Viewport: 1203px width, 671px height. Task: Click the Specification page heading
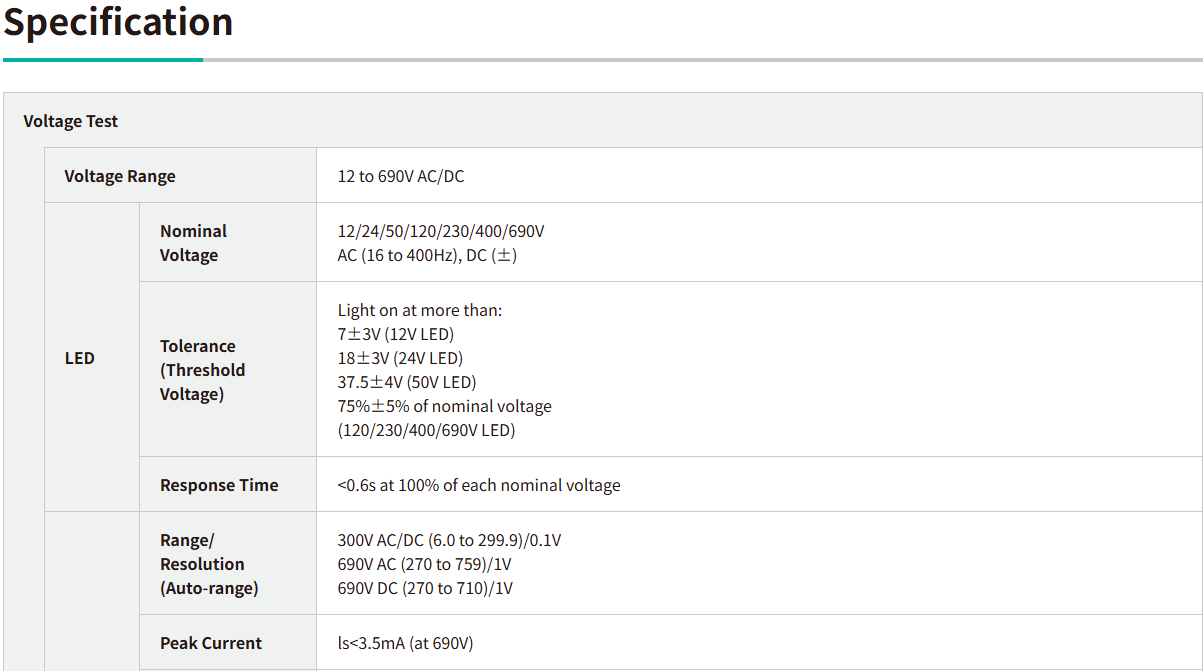(118, 22)
